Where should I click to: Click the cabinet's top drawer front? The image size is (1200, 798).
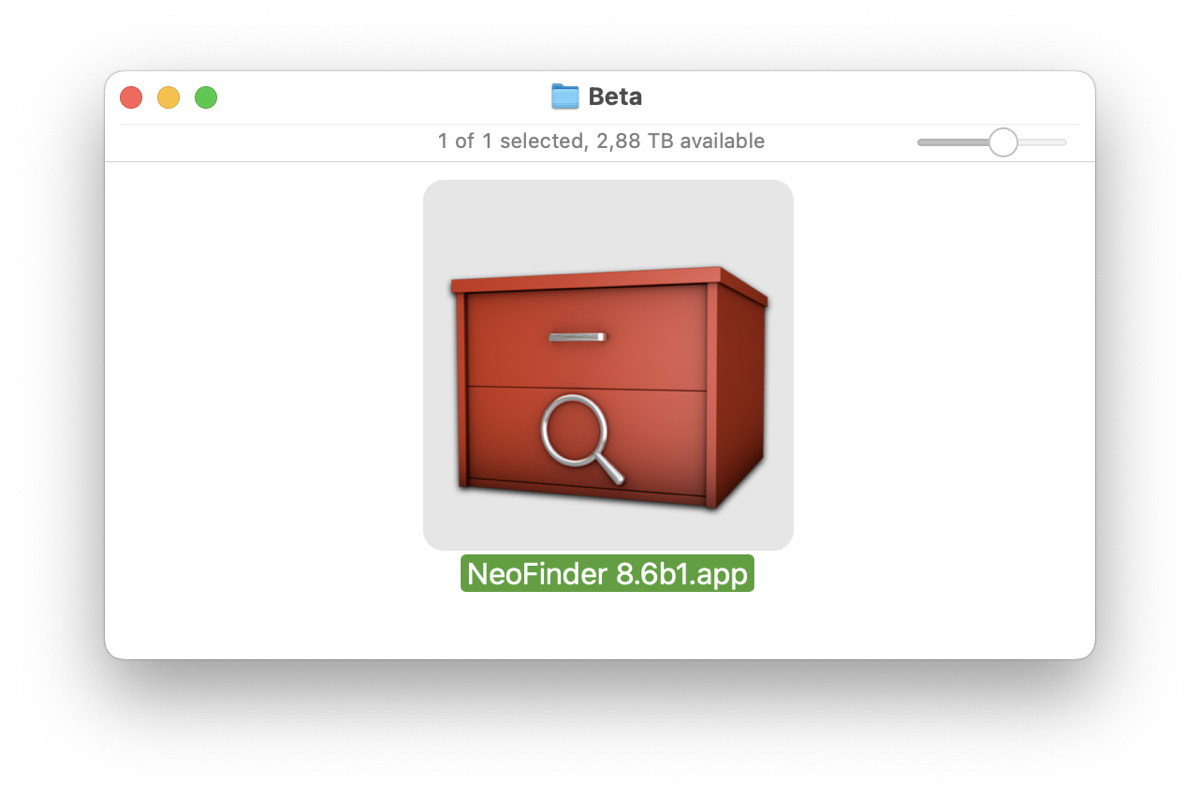click(587, 336)
